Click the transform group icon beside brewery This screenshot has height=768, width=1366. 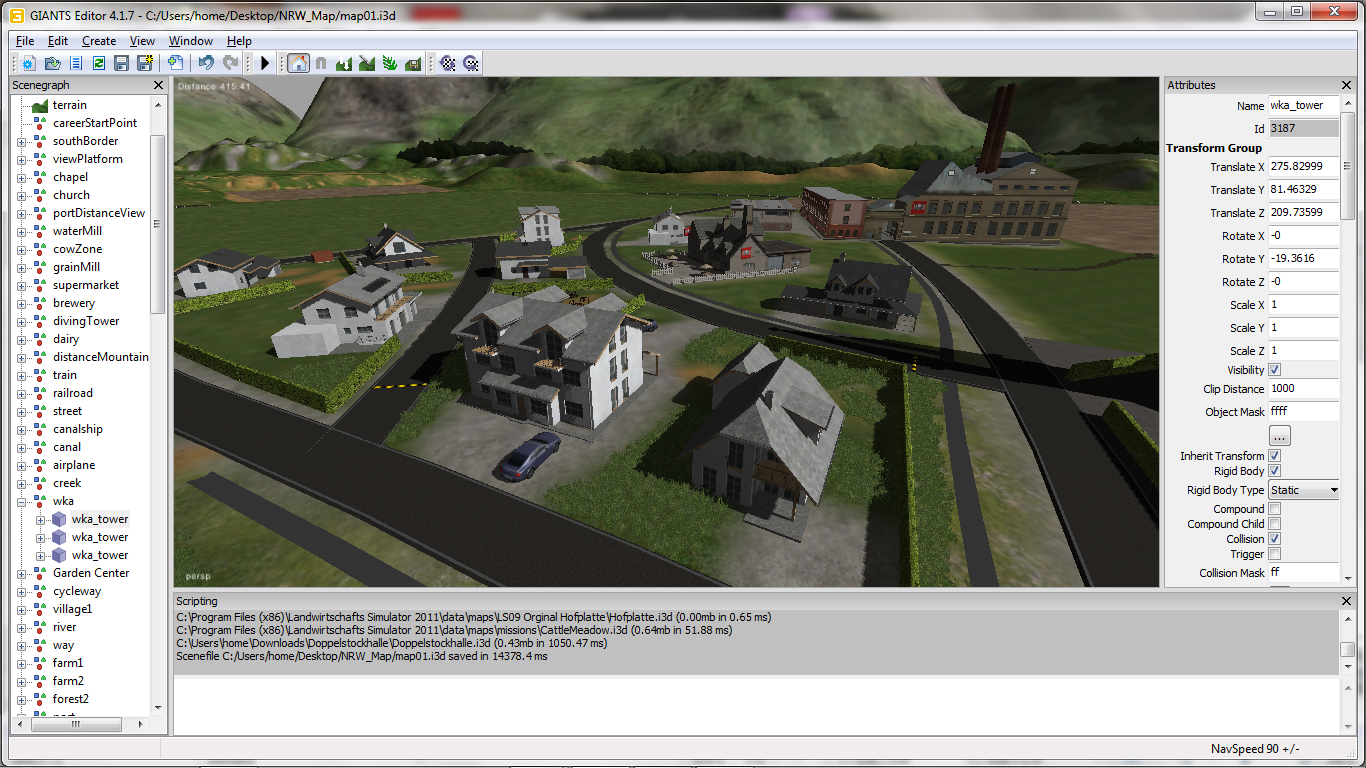click(x=40, y=303)
